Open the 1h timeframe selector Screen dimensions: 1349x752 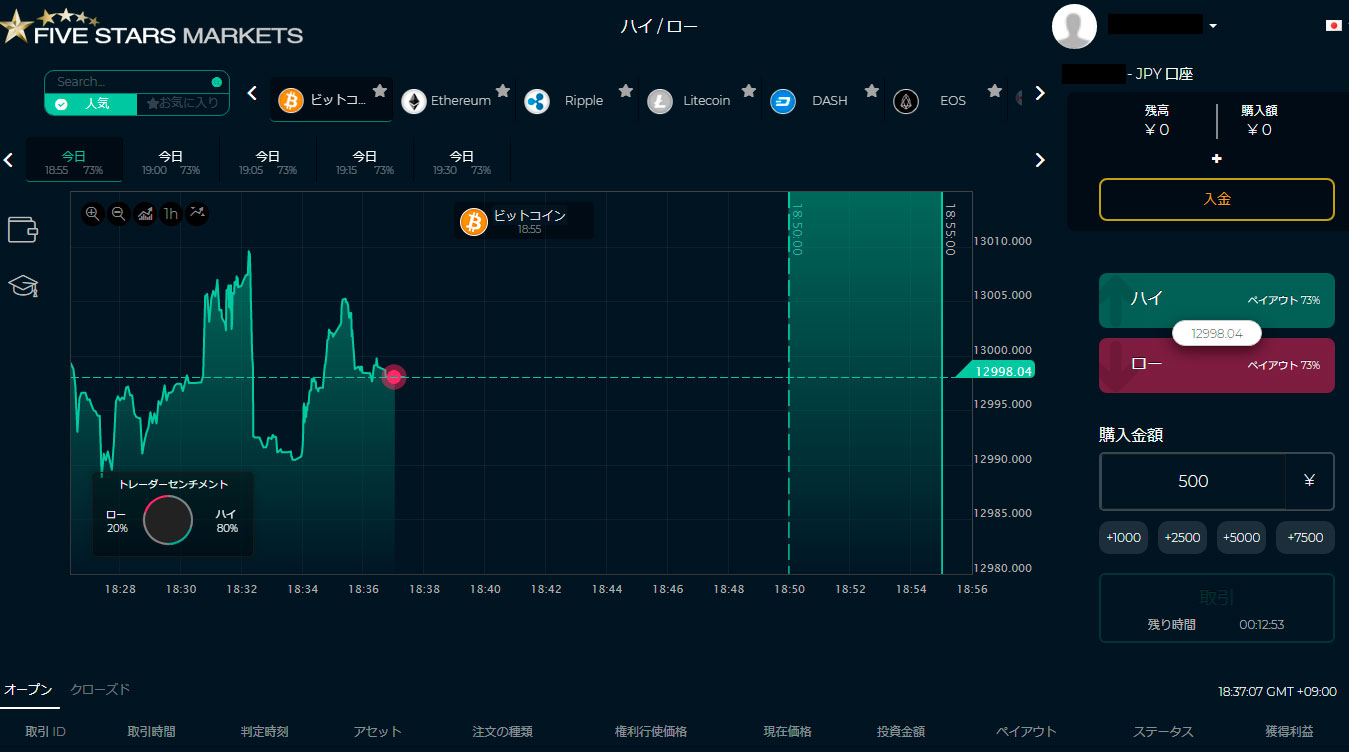(x=171, y=213)
